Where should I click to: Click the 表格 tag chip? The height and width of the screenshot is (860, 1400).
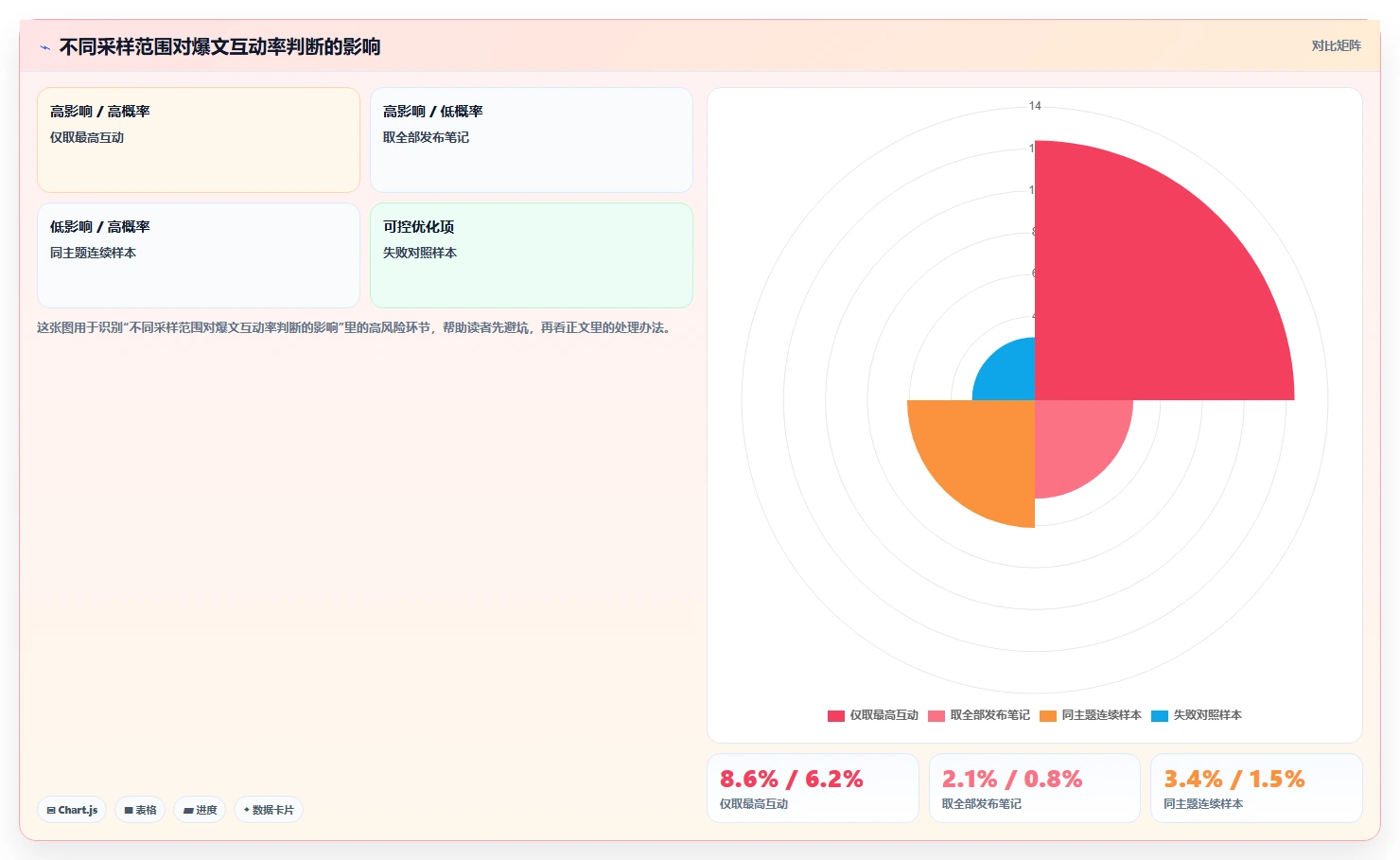pyautogui.click(x=140, y=810)
